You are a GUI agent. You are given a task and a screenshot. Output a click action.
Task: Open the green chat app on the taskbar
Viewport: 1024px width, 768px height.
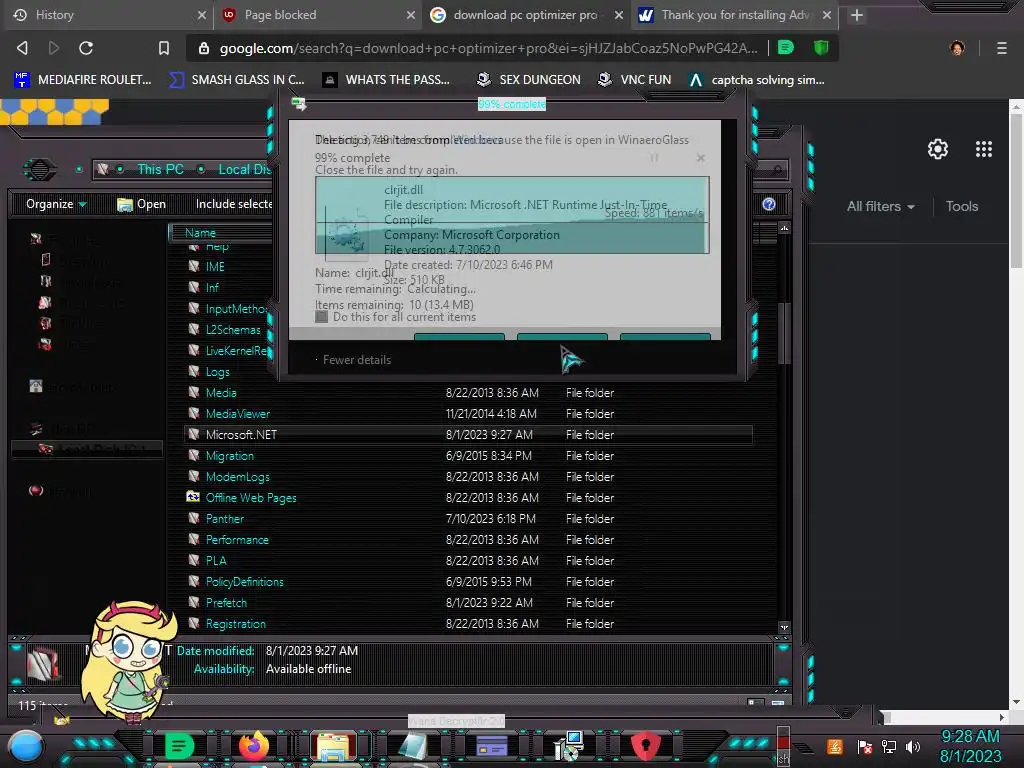pyautogui.click(x=179, y=746)
